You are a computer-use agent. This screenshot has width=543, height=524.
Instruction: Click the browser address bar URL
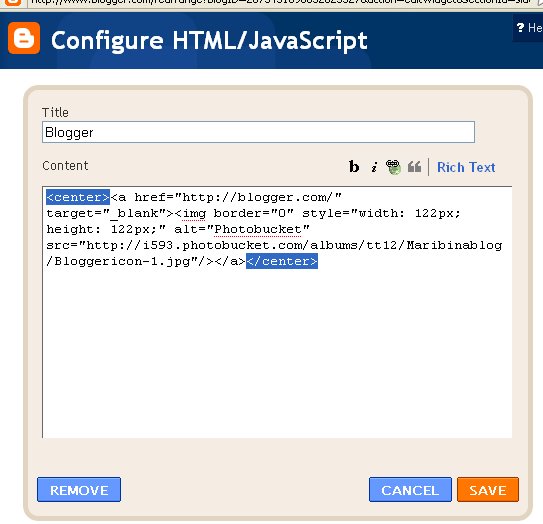281,3
